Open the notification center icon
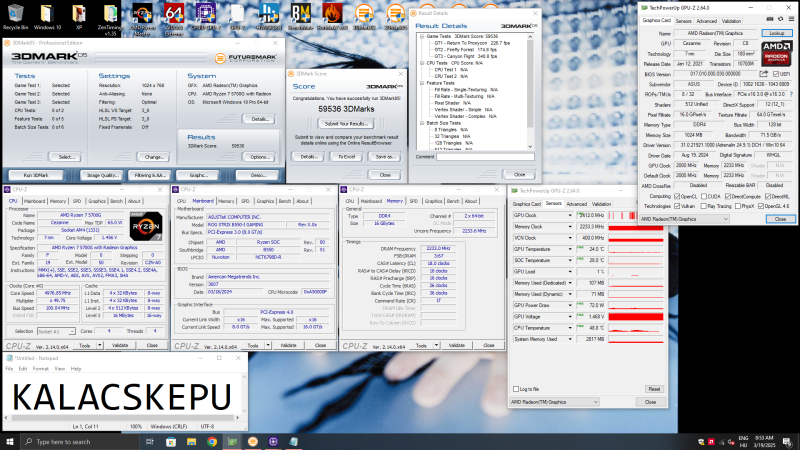This screenshot has height=450, width=800. 788,441
